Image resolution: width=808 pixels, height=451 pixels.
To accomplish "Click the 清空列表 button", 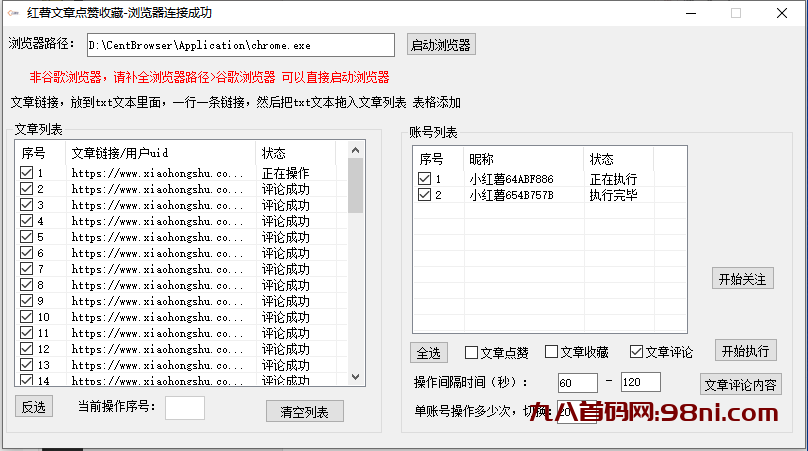I will point(305,411).
